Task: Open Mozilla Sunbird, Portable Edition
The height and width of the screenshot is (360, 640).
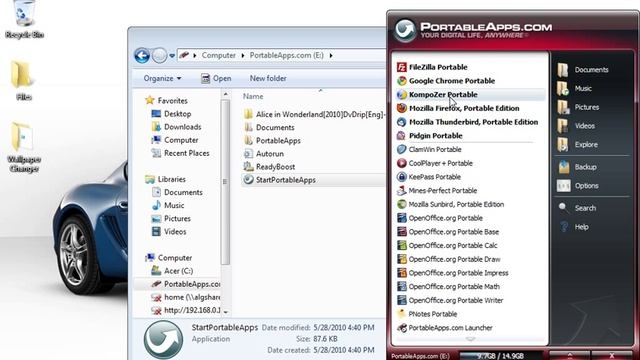Action: 450,204
